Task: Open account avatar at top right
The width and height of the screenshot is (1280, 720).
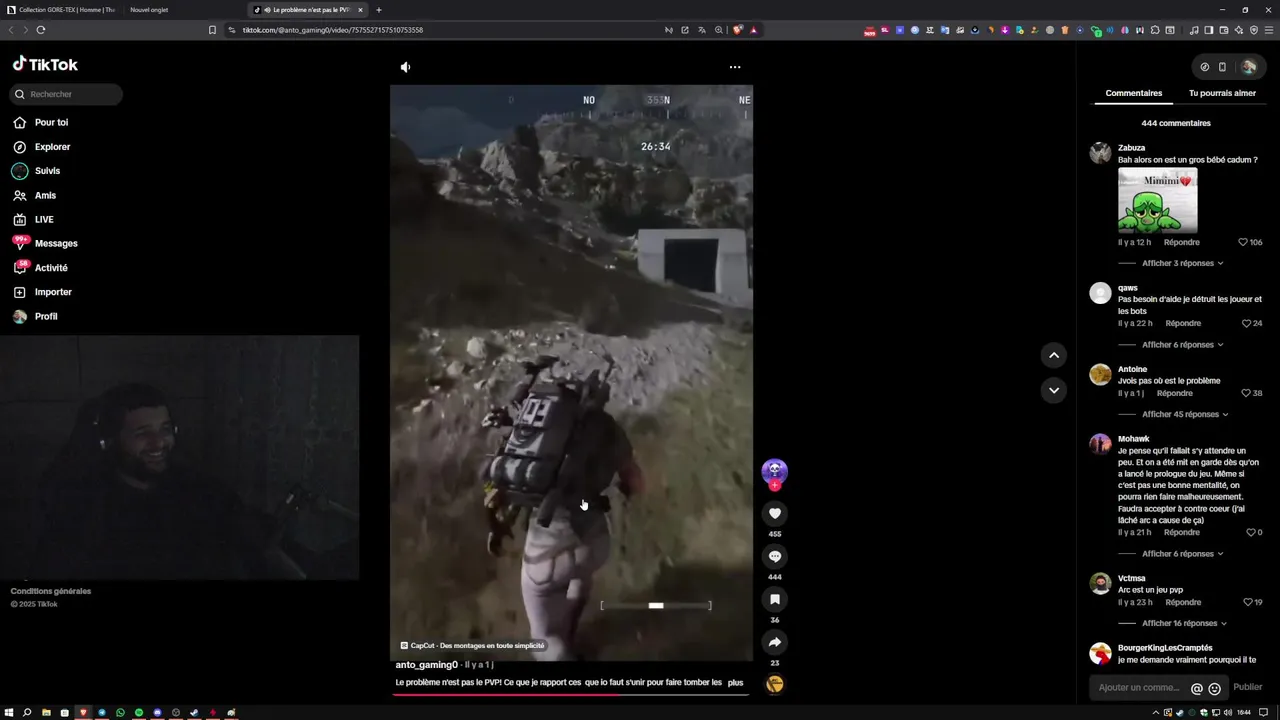Action: (x=1249, y=67)
